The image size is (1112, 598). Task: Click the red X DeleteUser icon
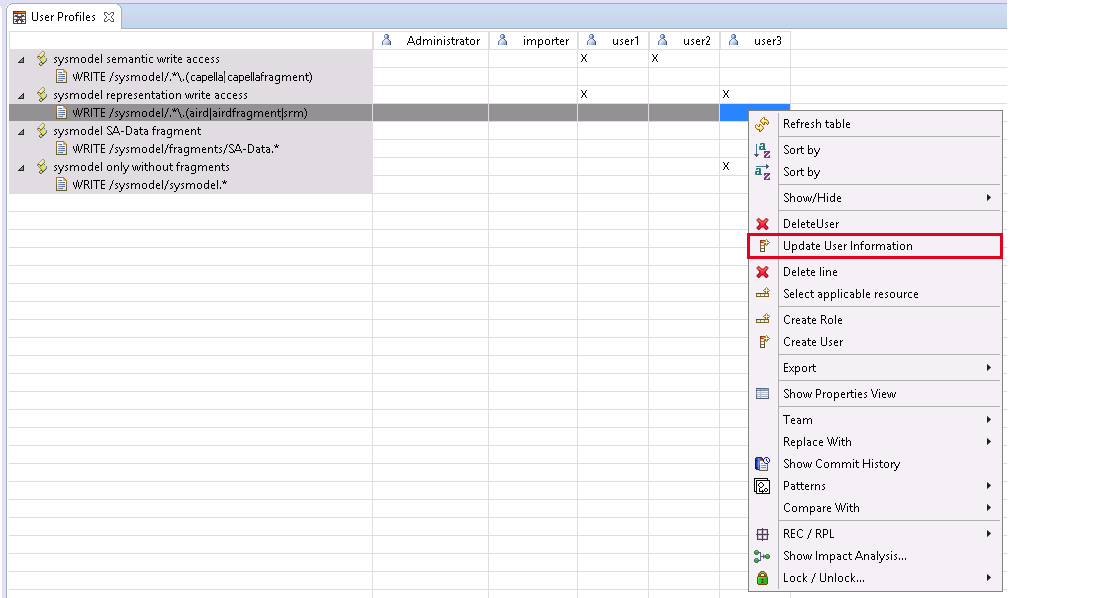point(762,224)
